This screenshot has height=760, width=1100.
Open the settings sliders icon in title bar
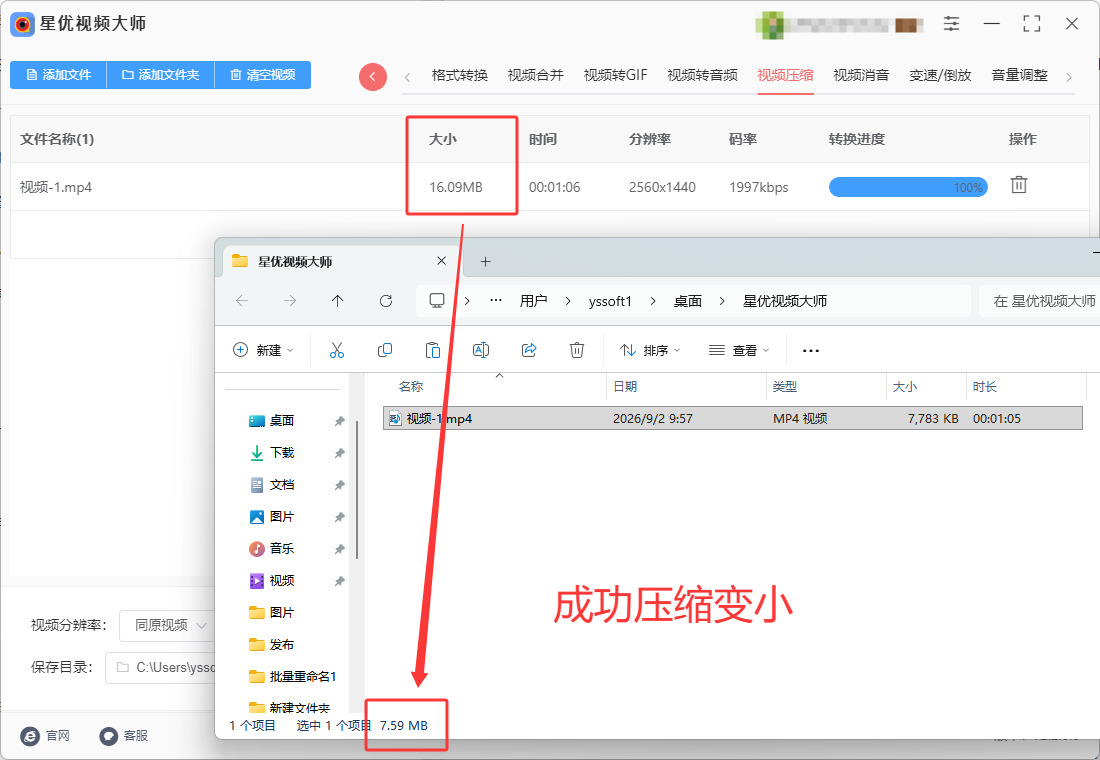coord(951,23)
